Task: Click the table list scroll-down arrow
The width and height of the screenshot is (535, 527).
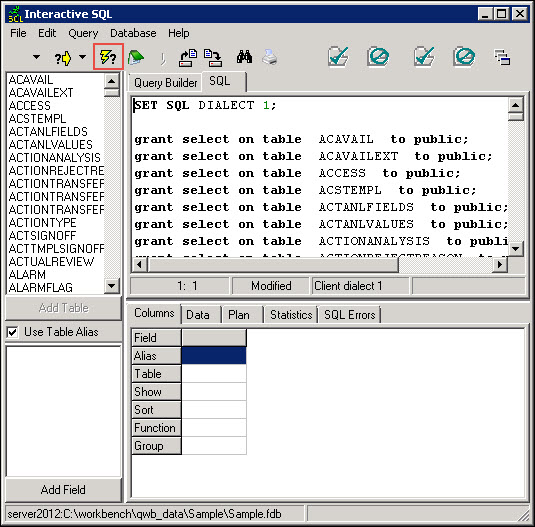Action: (112, 286)
